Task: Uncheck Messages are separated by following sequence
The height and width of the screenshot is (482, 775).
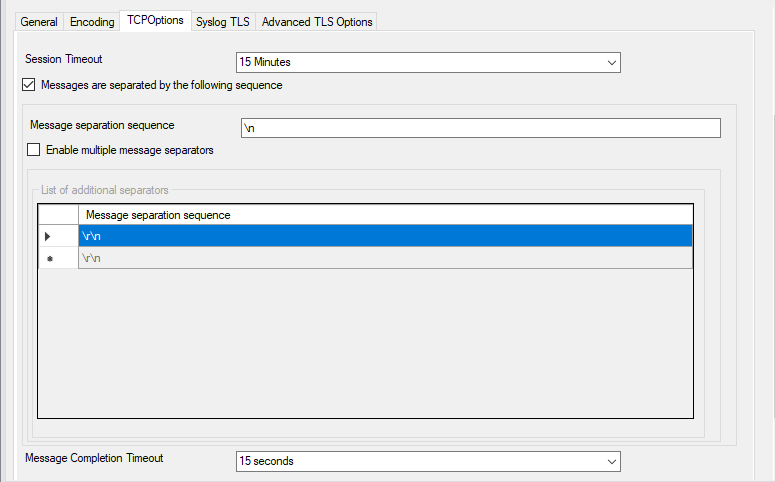Action: pos(28,86)
